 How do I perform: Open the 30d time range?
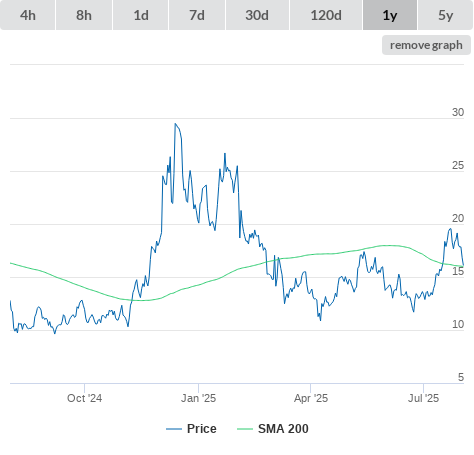257,15
